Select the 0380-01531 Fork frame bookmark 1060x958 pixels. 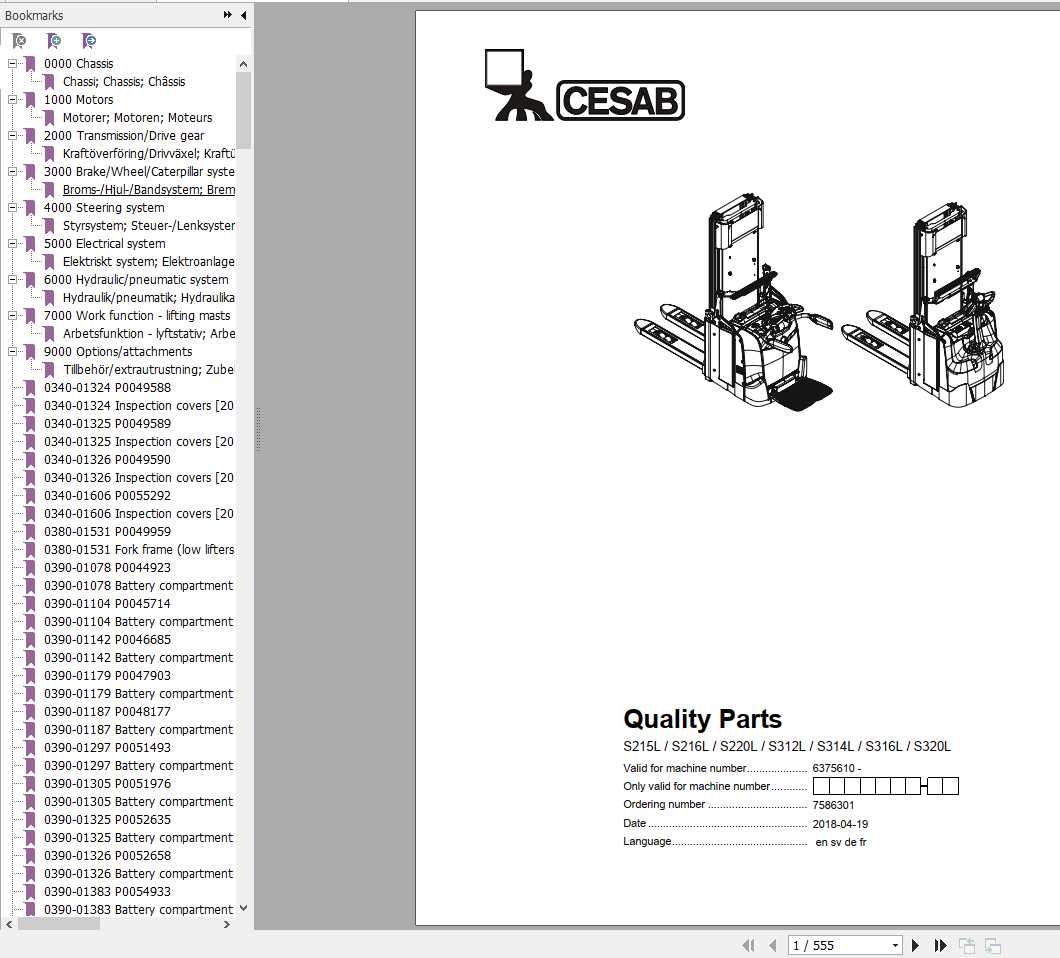[139, 550]
